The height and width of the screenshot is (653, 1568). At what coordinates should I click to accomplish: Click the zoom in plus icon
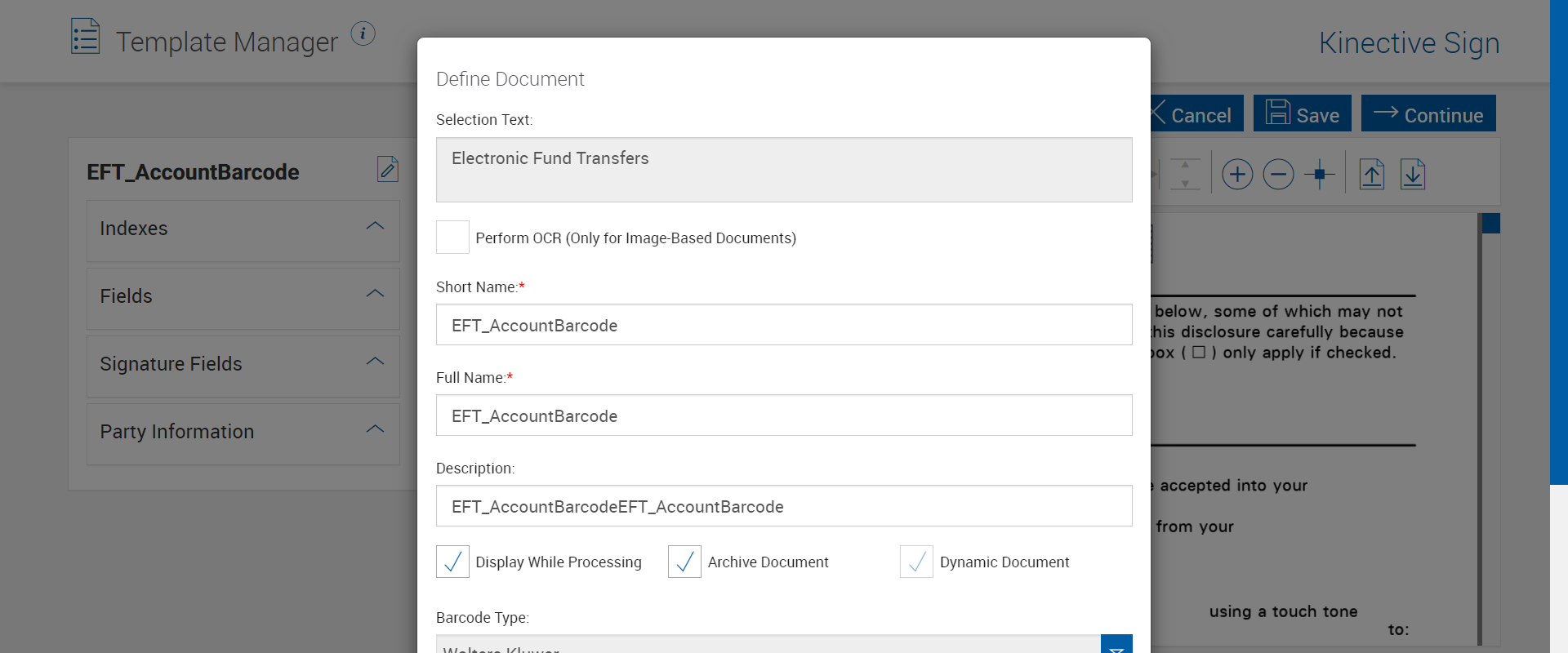[x=1237, y=174]
